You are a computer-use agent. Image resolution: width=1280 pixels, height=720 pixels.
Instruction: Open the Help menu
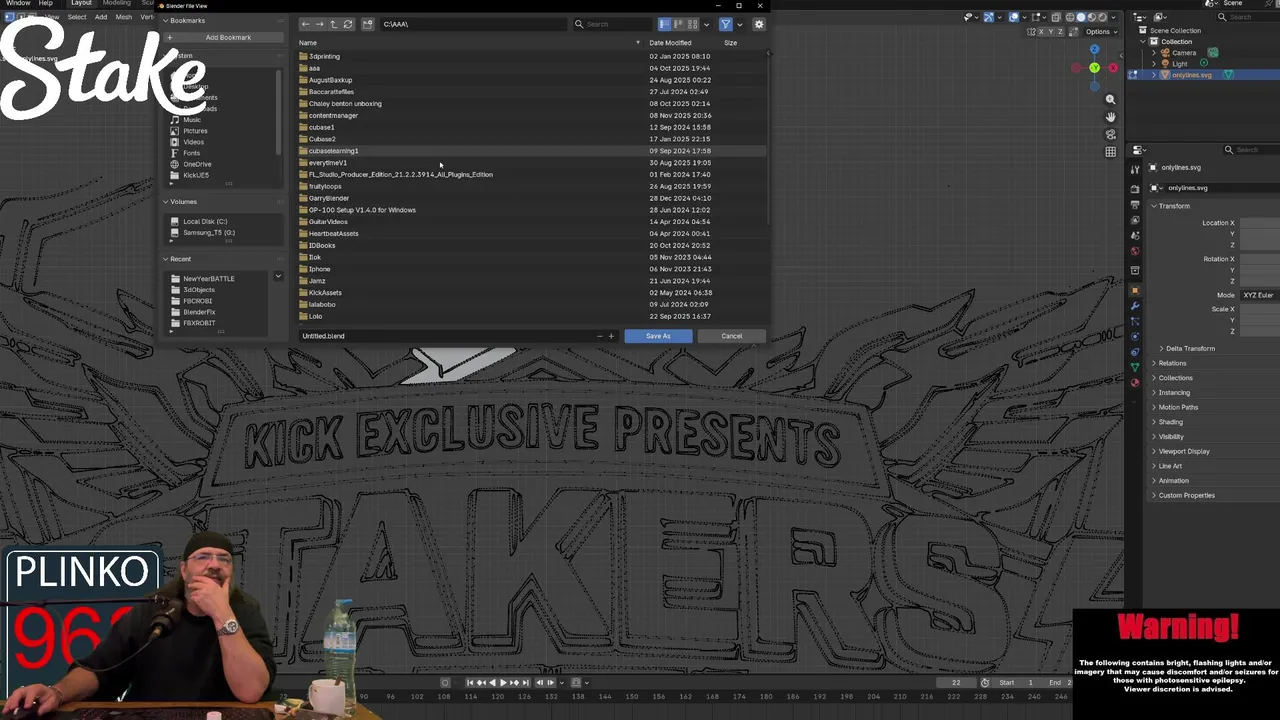tap(46, 3)
